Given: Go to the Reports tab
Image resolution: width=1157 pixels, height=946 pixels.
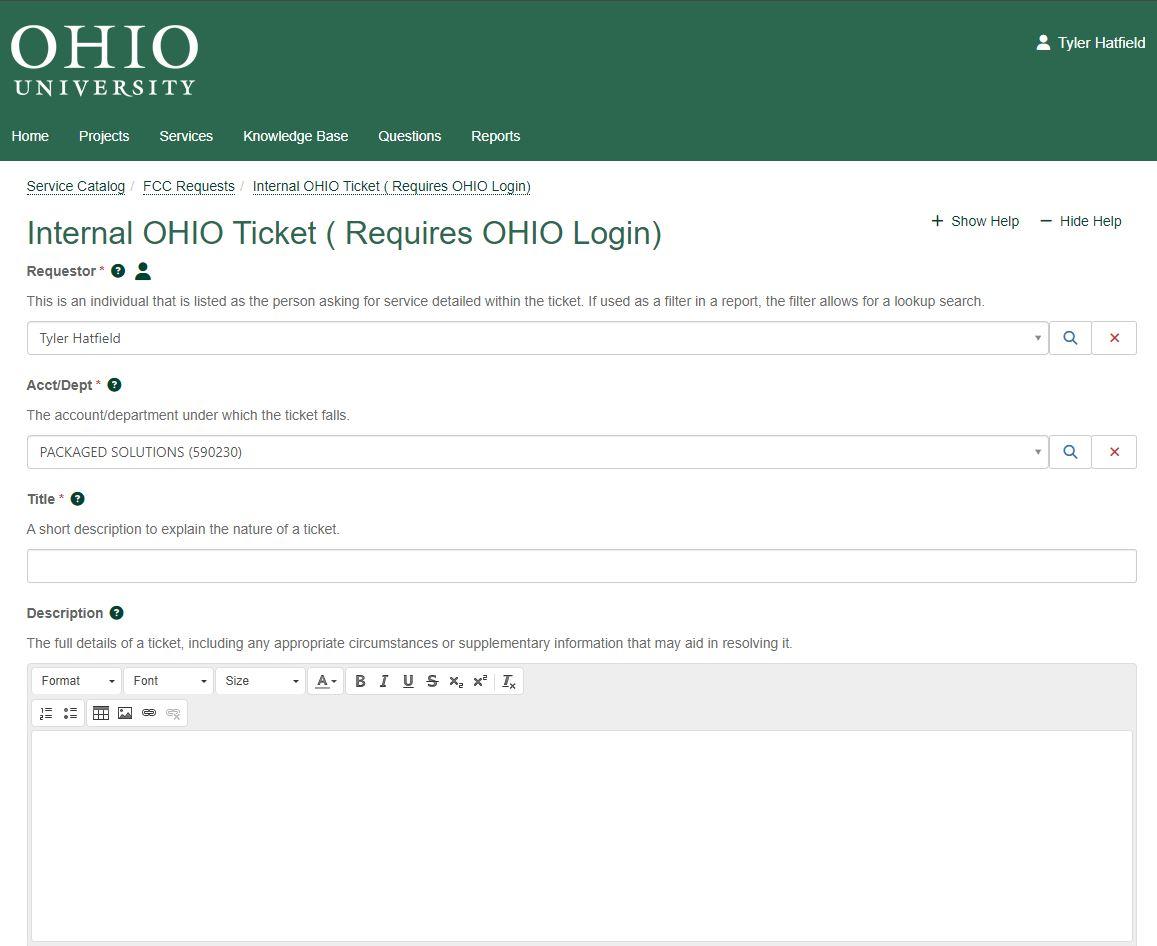Looking at the screenshot, I should (x=495, y=136).
